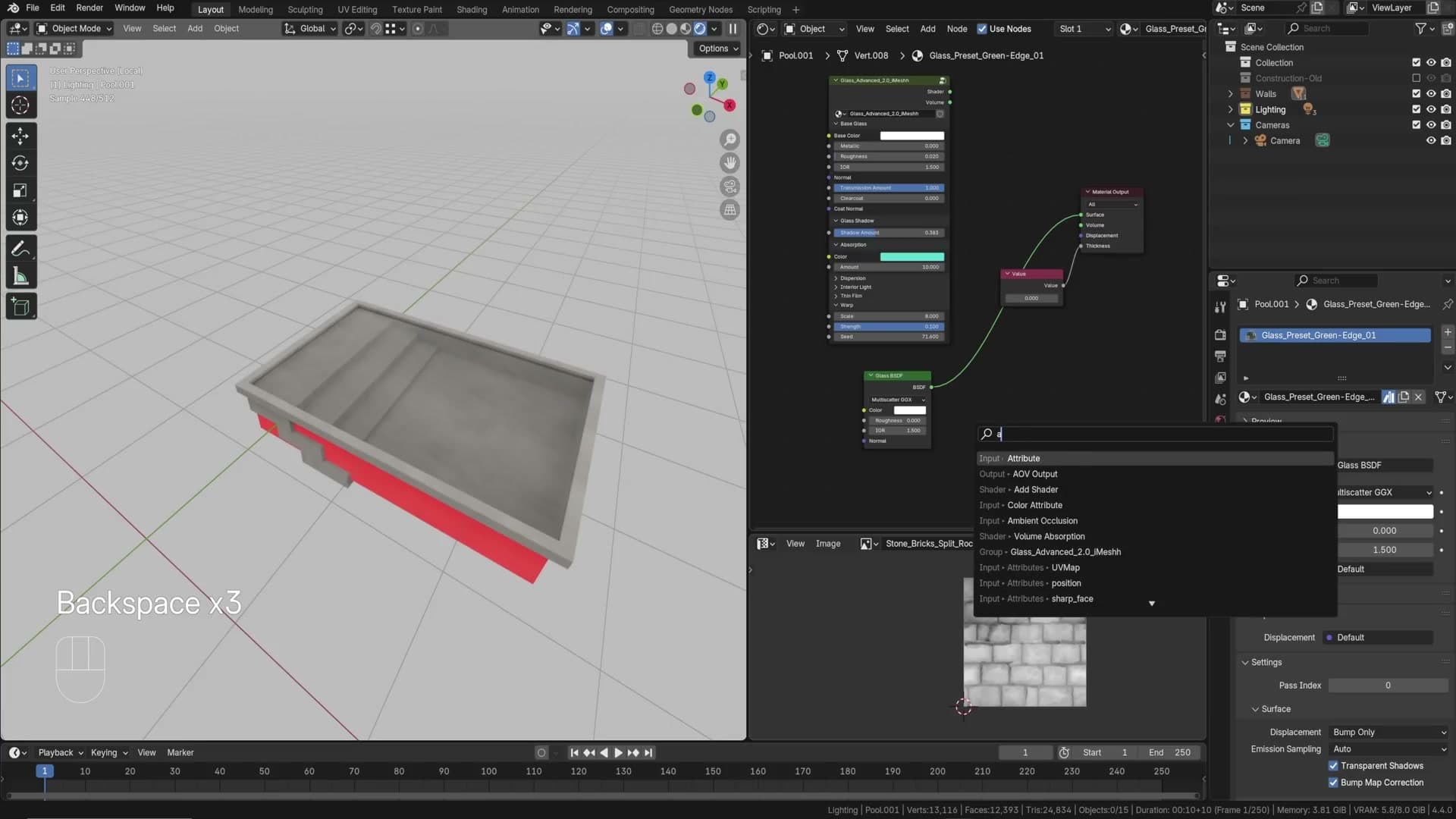Select the Add Cube tool
Viewport: 1456px width, 819px height.
[20, 306]
